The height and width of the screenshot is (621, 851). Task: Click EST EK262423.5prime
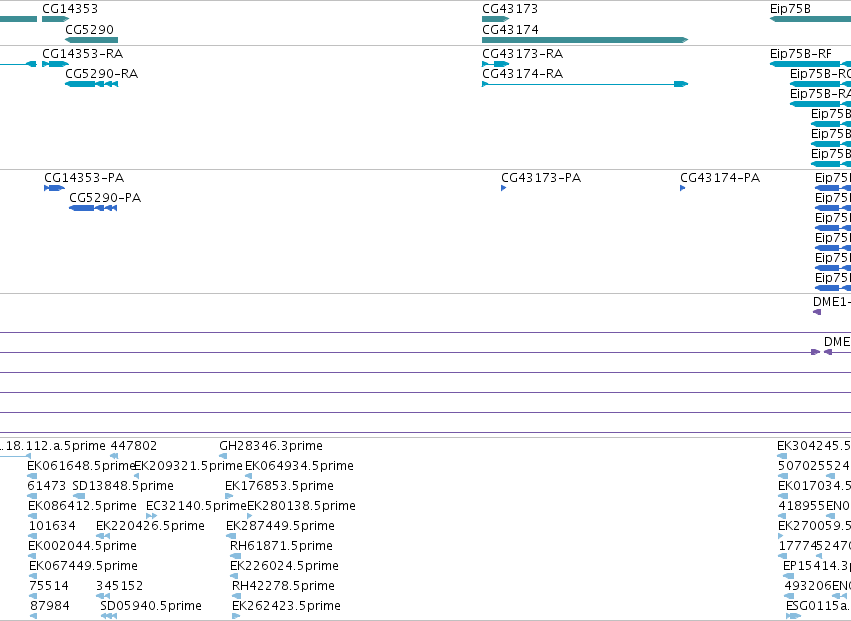pyautogui.click(x=287, y=606)
